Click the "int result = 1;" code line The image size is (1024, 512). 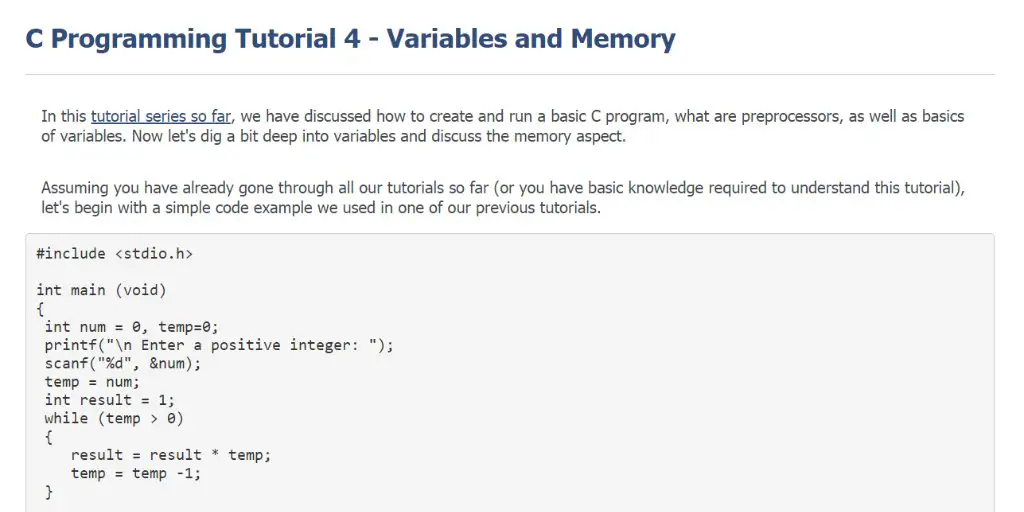(110, 400)
